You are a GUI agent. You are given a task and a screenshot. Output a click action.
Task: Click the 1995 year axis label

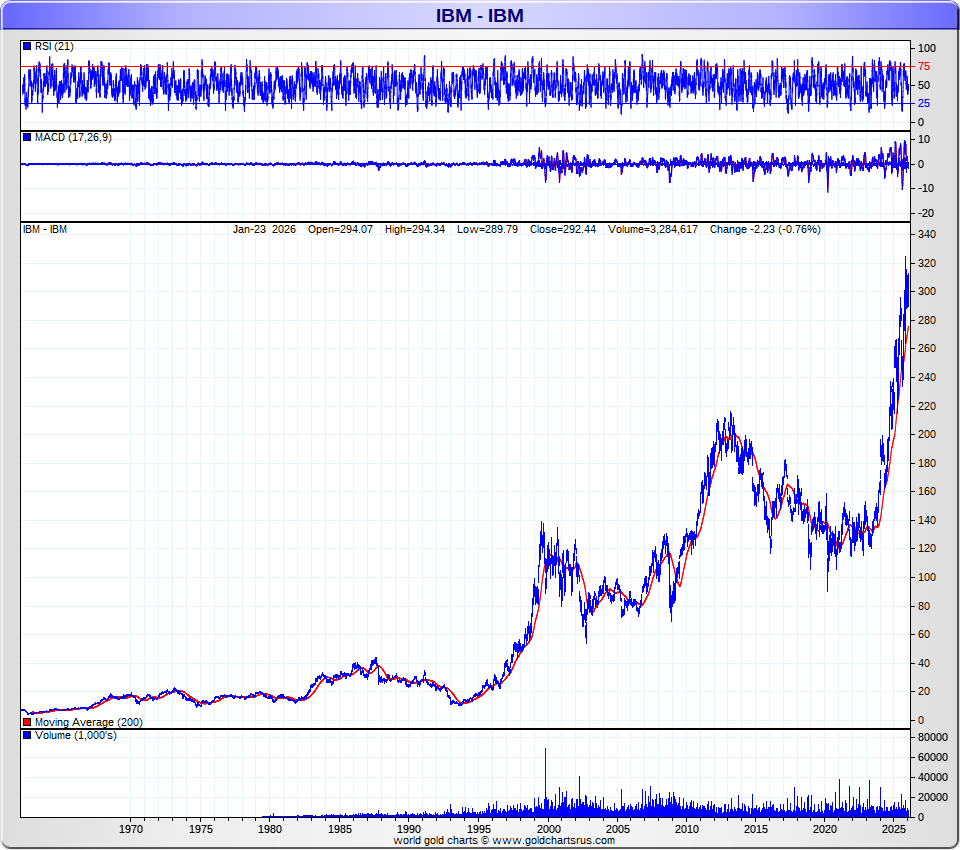point(479,829)
